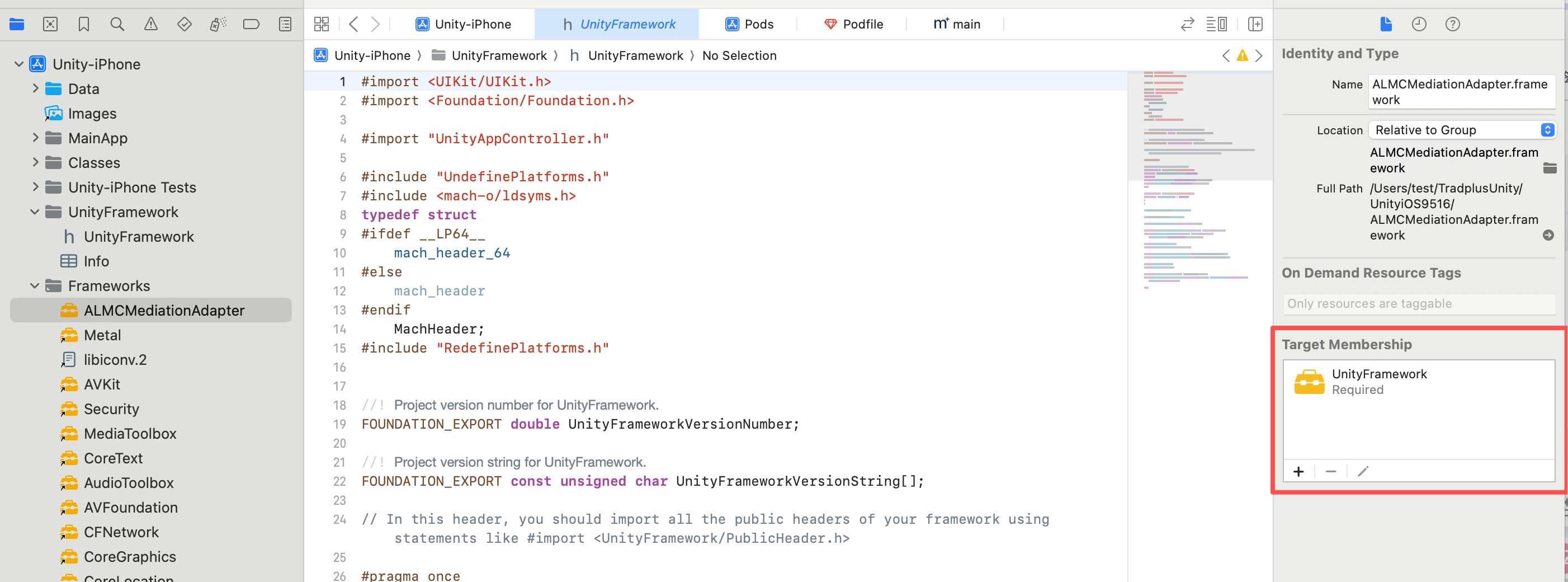
Task: Select the CoreText framework
Action: [113, 458]
